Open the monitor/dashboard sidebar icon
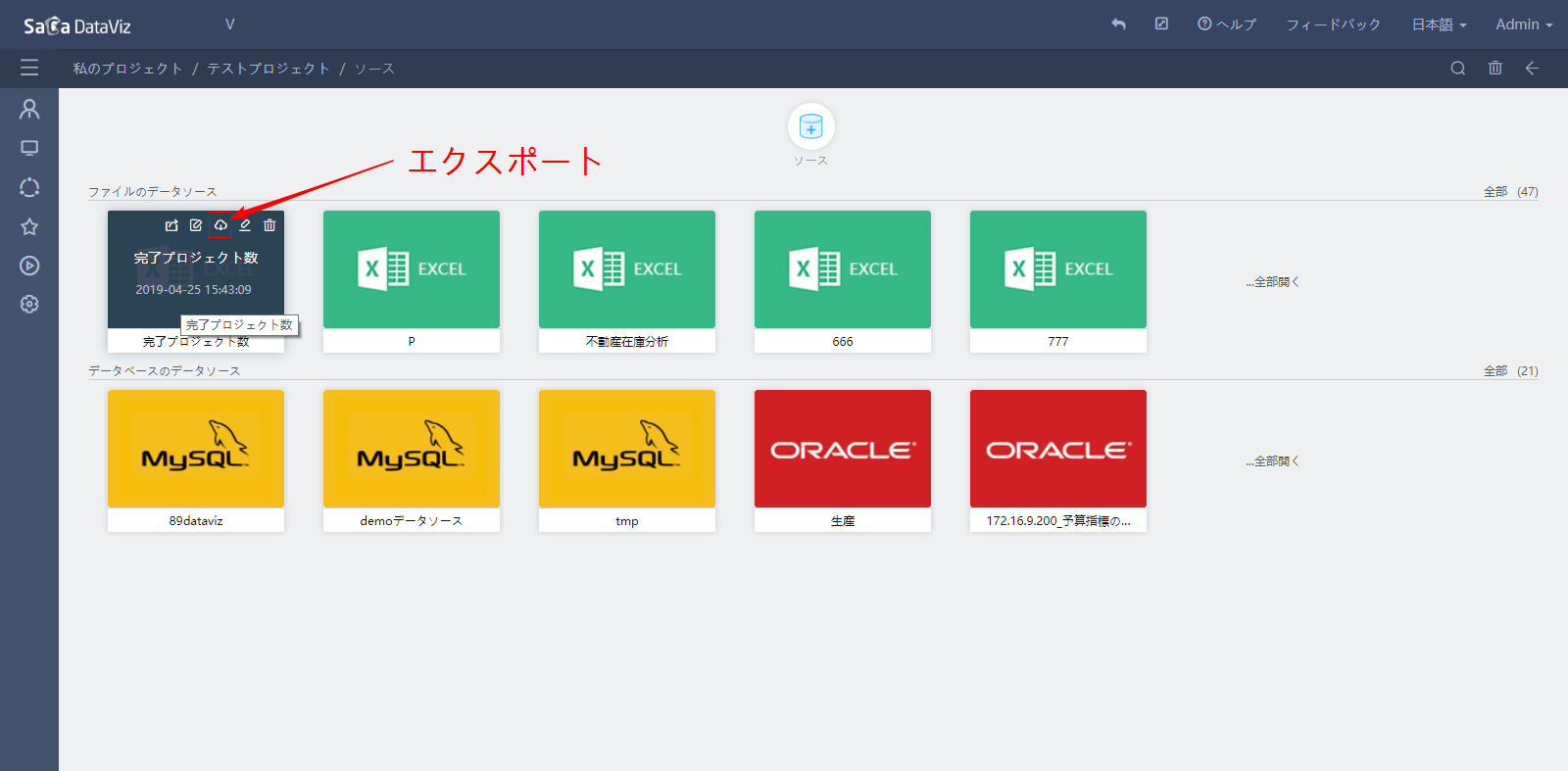The height and width of the screenshot is (771, 1568). [29, 148]
